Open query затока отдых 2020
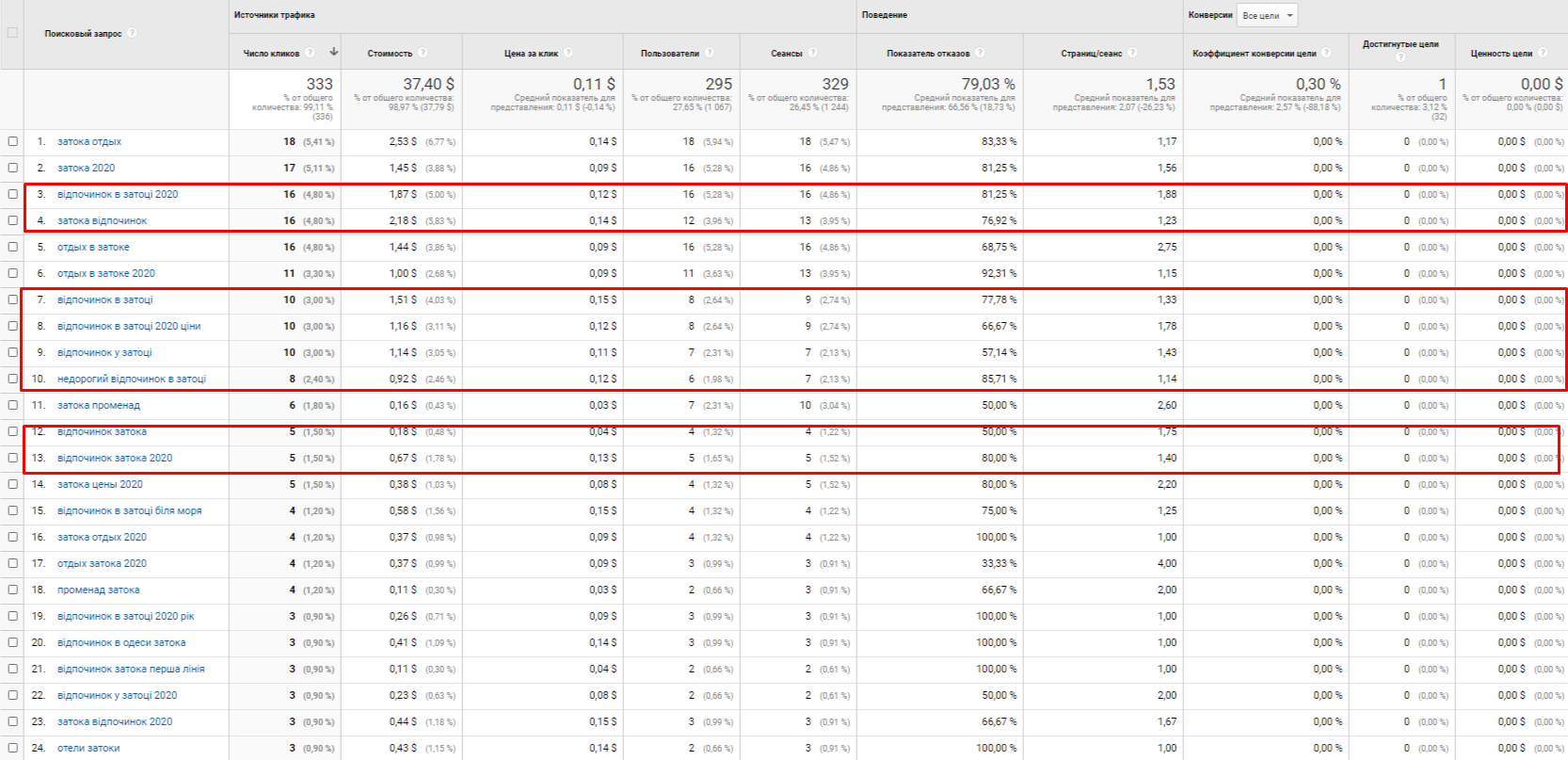Screen dimensions: 1568x760 pos(102,537)
